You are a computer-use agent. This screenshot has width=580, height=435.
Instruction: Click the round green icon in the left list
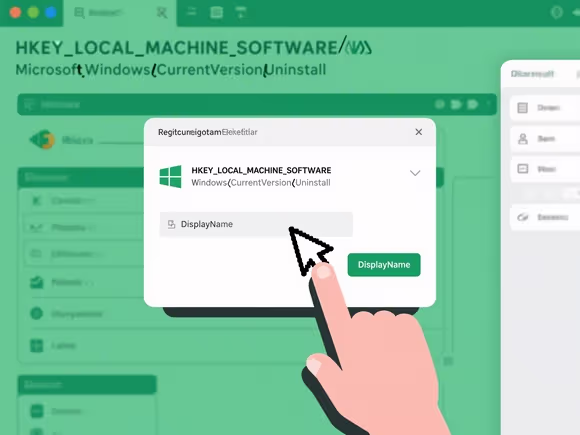point(36,314)
